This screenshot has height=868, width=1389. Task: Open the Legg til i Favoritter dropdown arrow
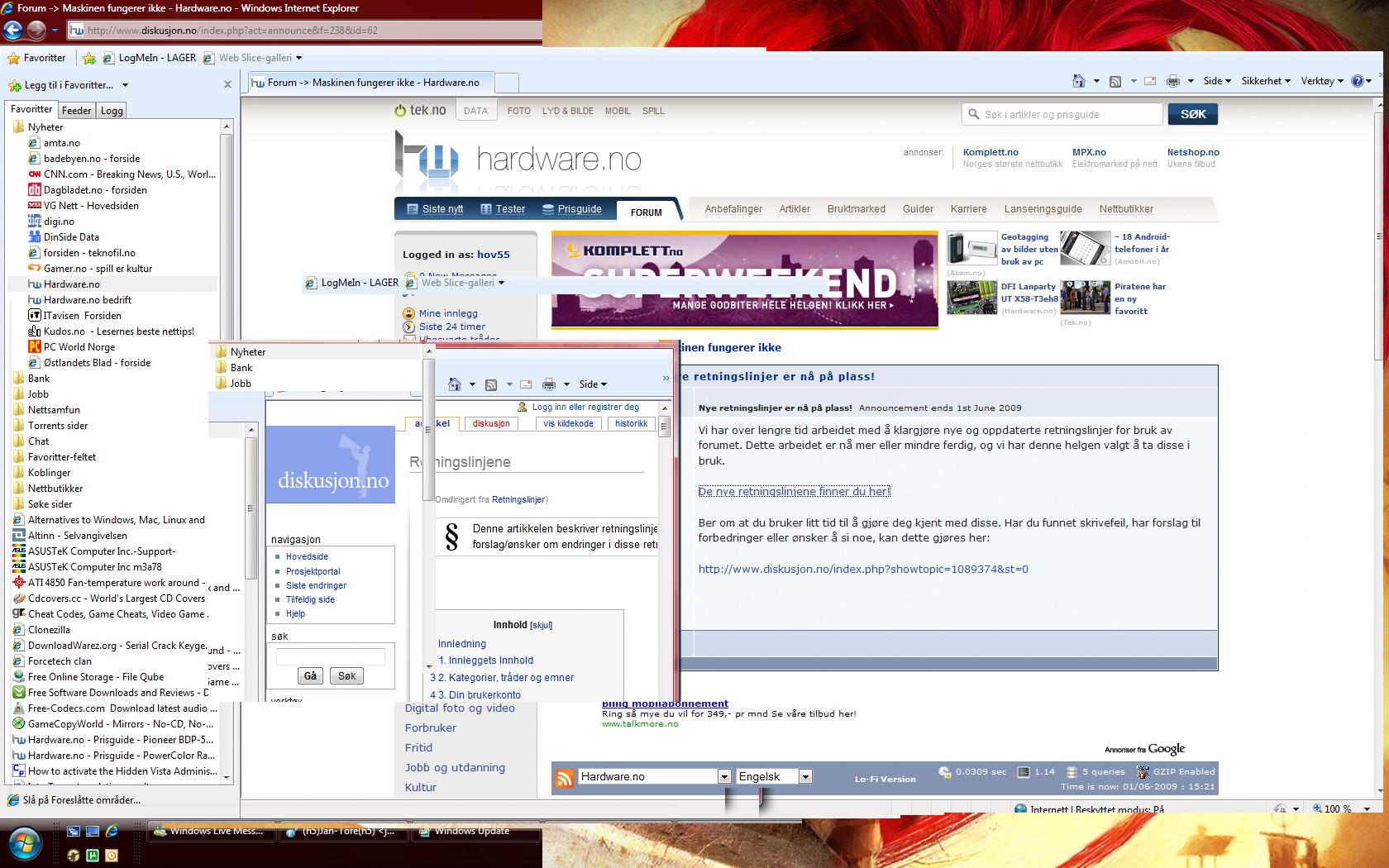tap(125, 85)
